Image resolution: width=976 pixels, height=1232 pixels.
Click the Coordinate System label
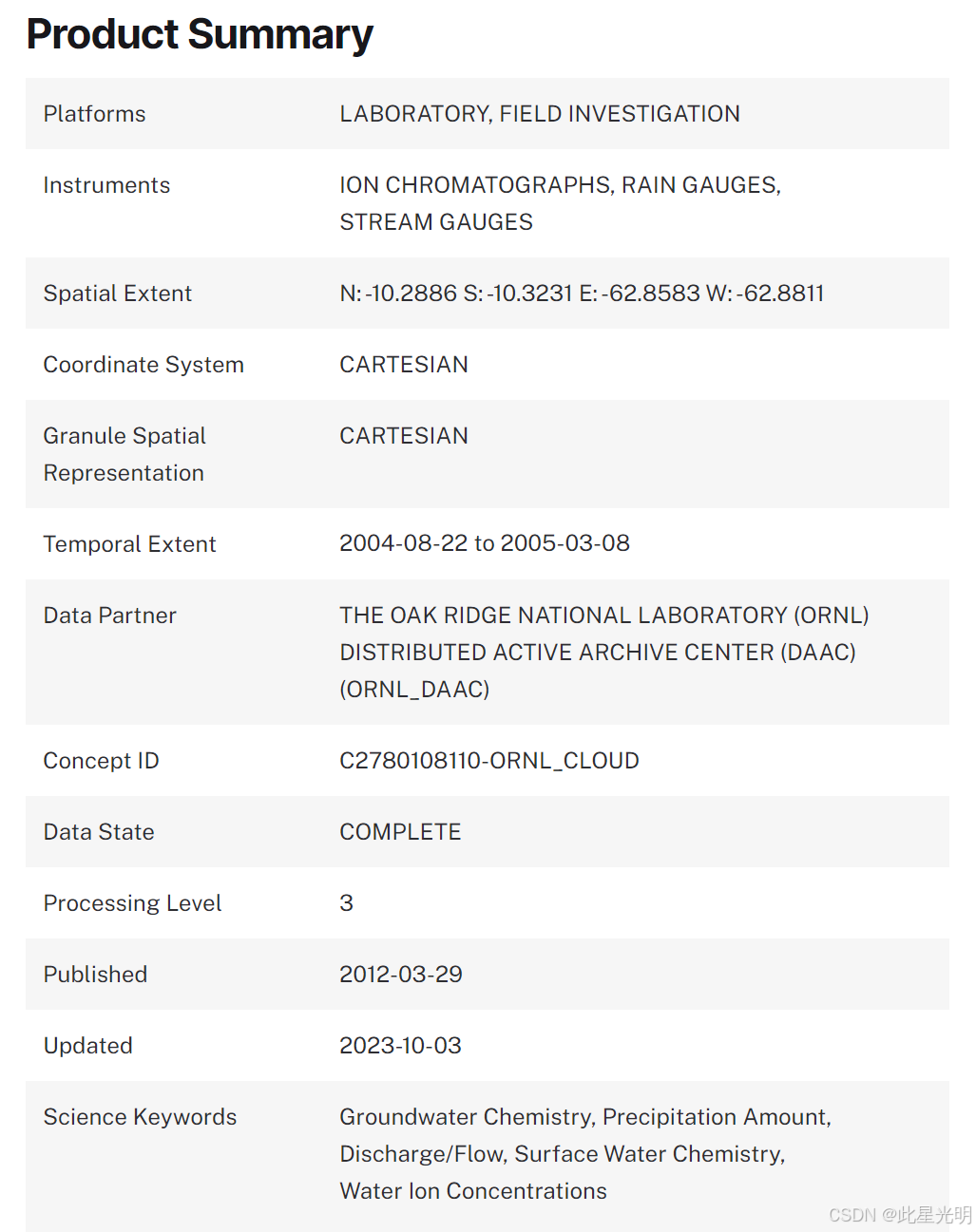144,365
